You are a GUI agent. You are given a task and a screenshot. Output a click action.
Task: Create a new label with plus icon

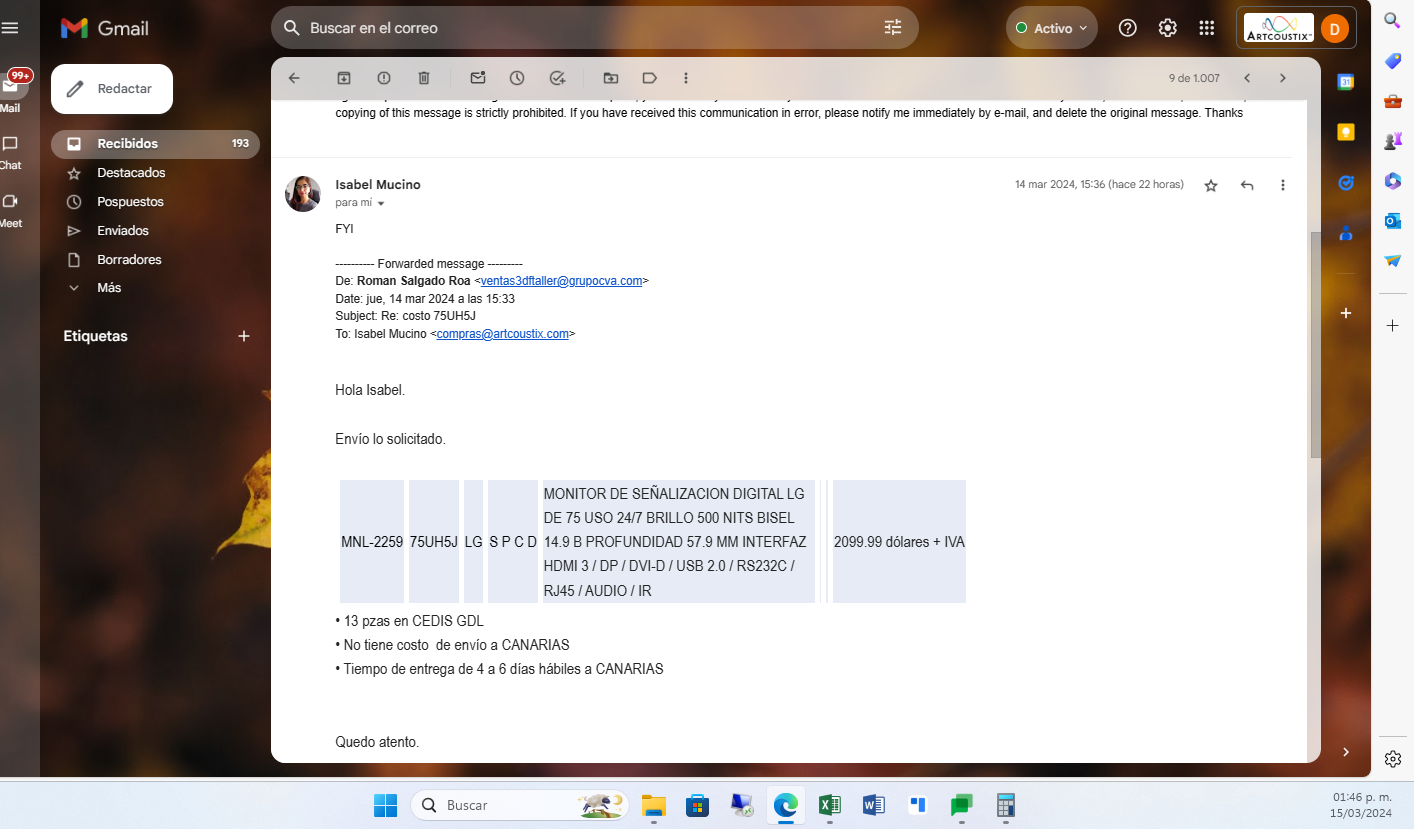click(244, 336)
